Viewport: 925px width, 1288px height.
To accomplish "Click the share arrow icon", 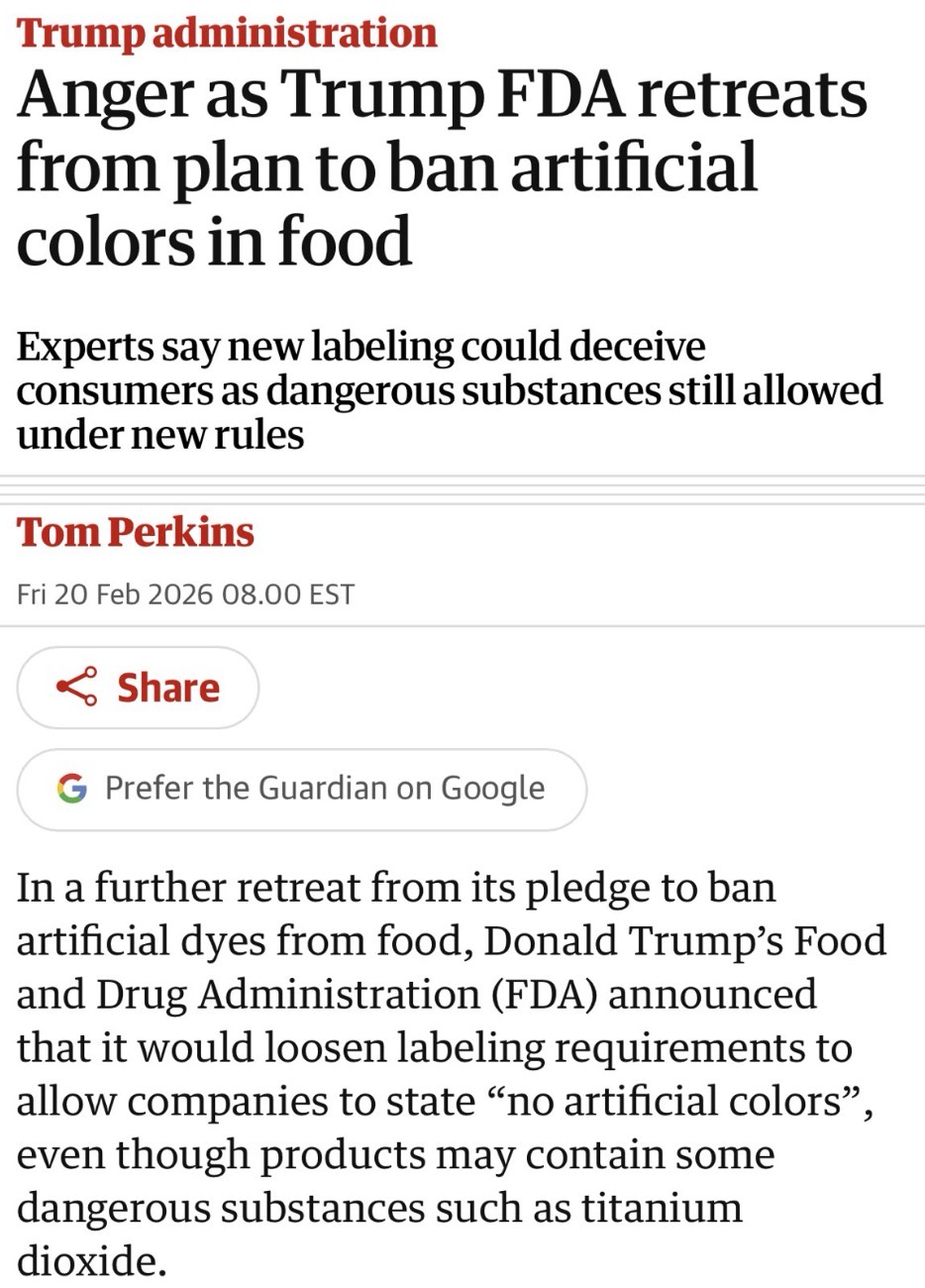I will click(77, 688).
